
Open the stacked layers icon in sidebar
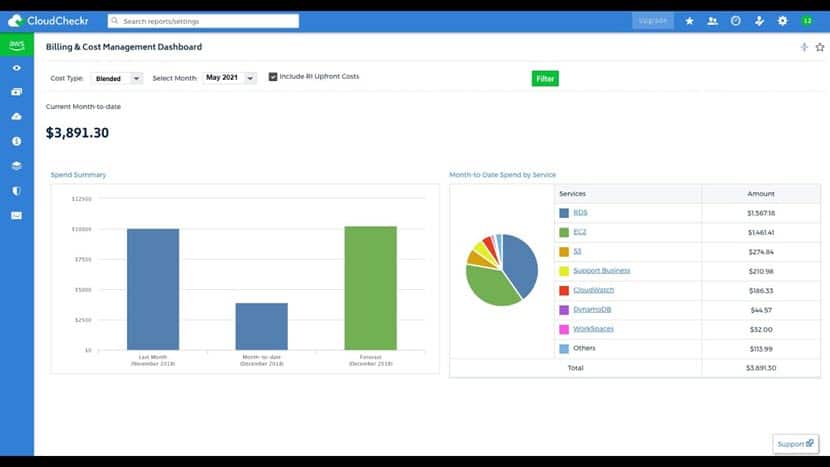click(17, 166)
